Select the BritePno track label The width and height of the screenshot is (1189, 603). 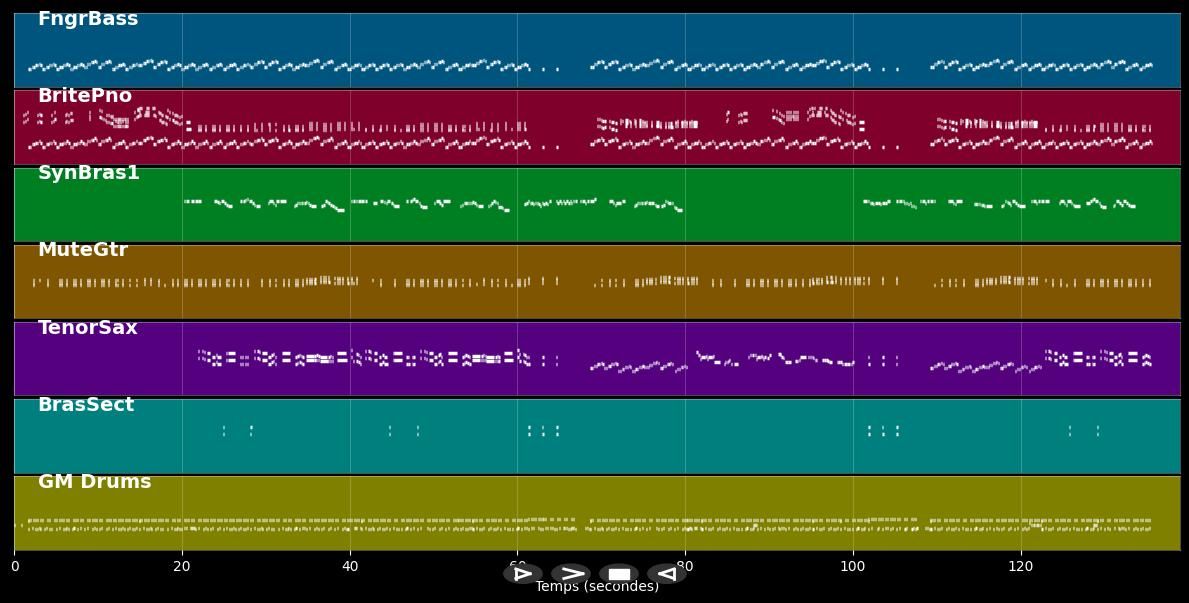(x=85, y=96)
